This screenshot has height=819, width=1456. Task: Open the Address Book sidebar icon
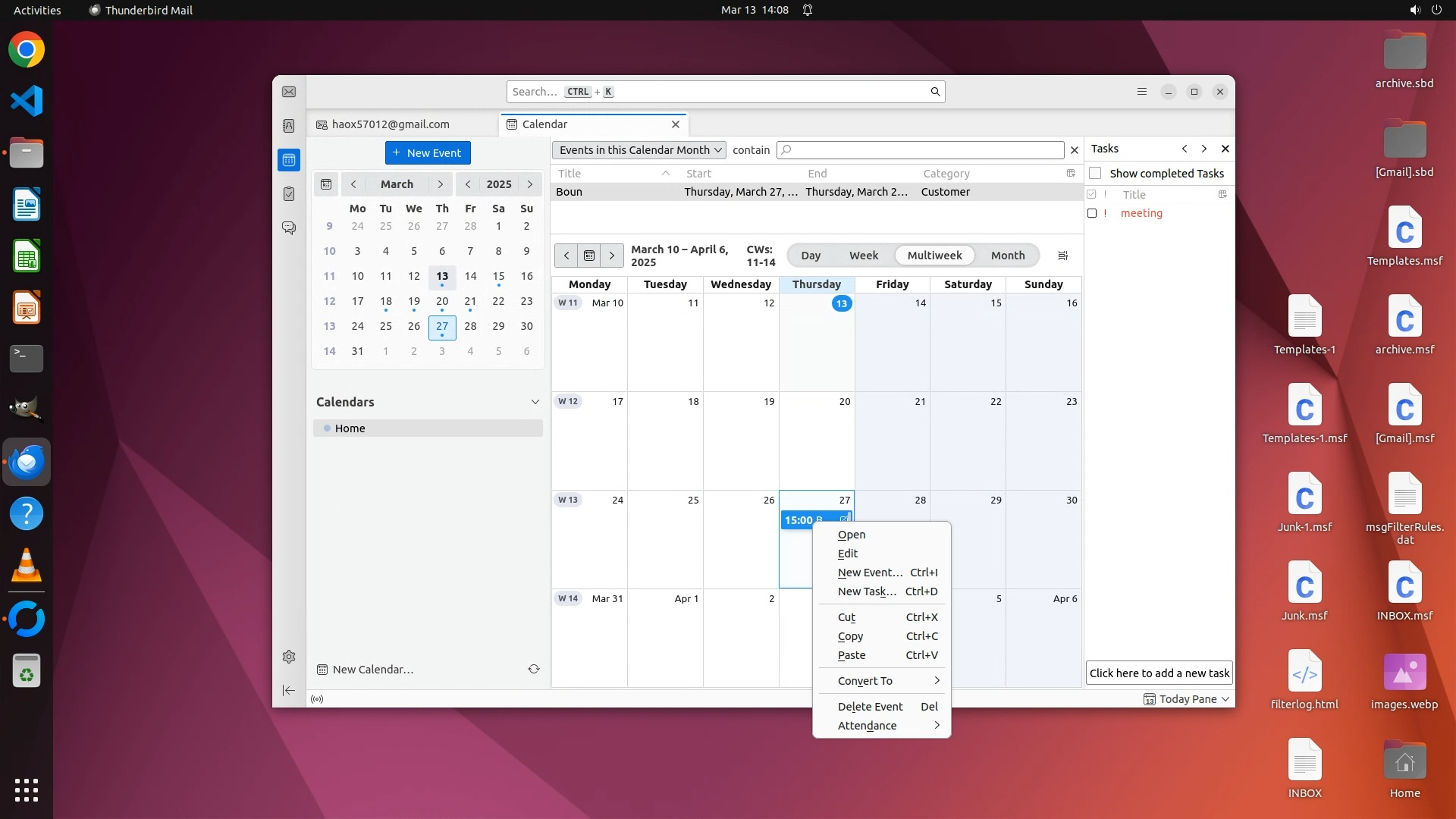(x=289, y=126)
